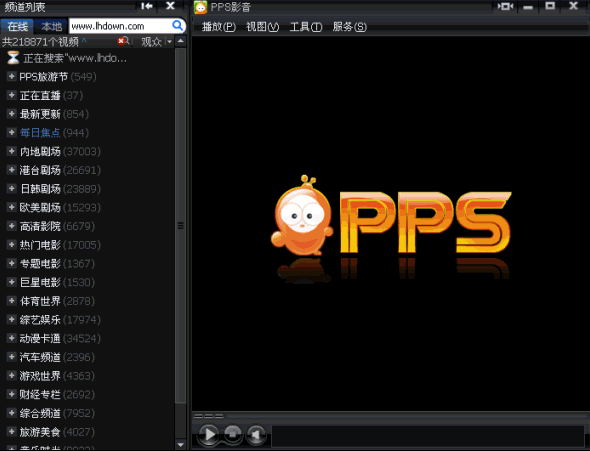Open the 服务(S) menu
The width and height of the screenshot is (590, 451).
349,27
